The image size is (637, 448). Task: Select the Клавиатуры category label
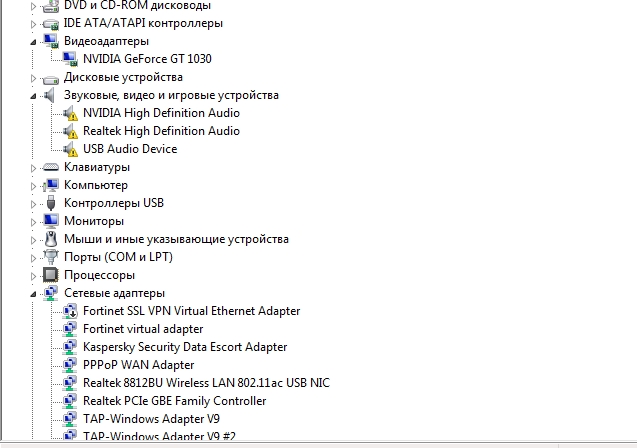tap(97, 167)
